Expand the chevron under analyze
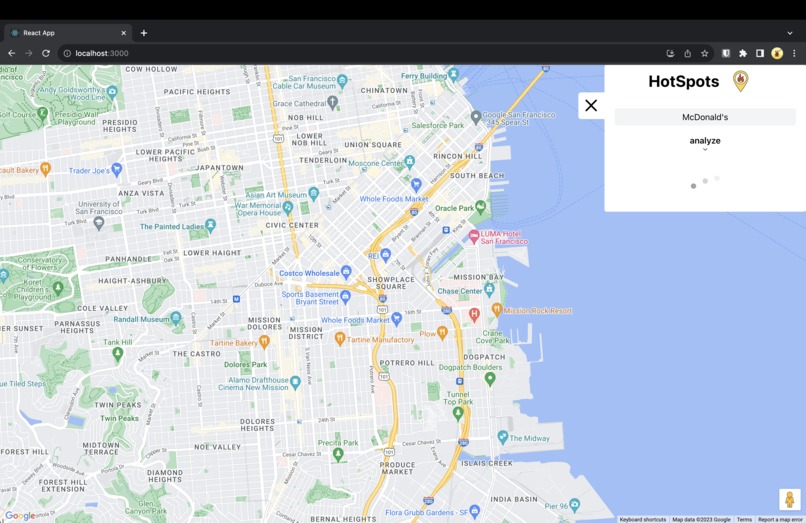The image size is (806, 523). tap(705, 150)
